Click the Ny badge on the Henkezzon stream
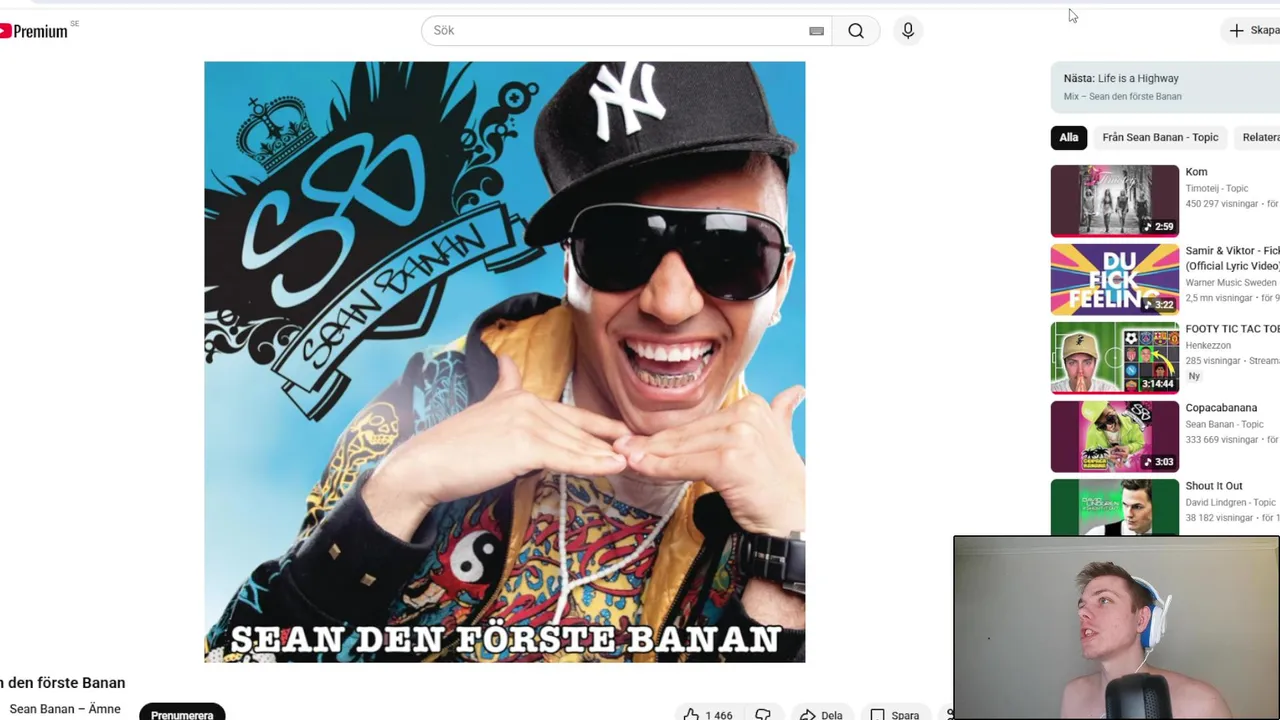This screenshot has height=720, width=1280. point(1194,376)
